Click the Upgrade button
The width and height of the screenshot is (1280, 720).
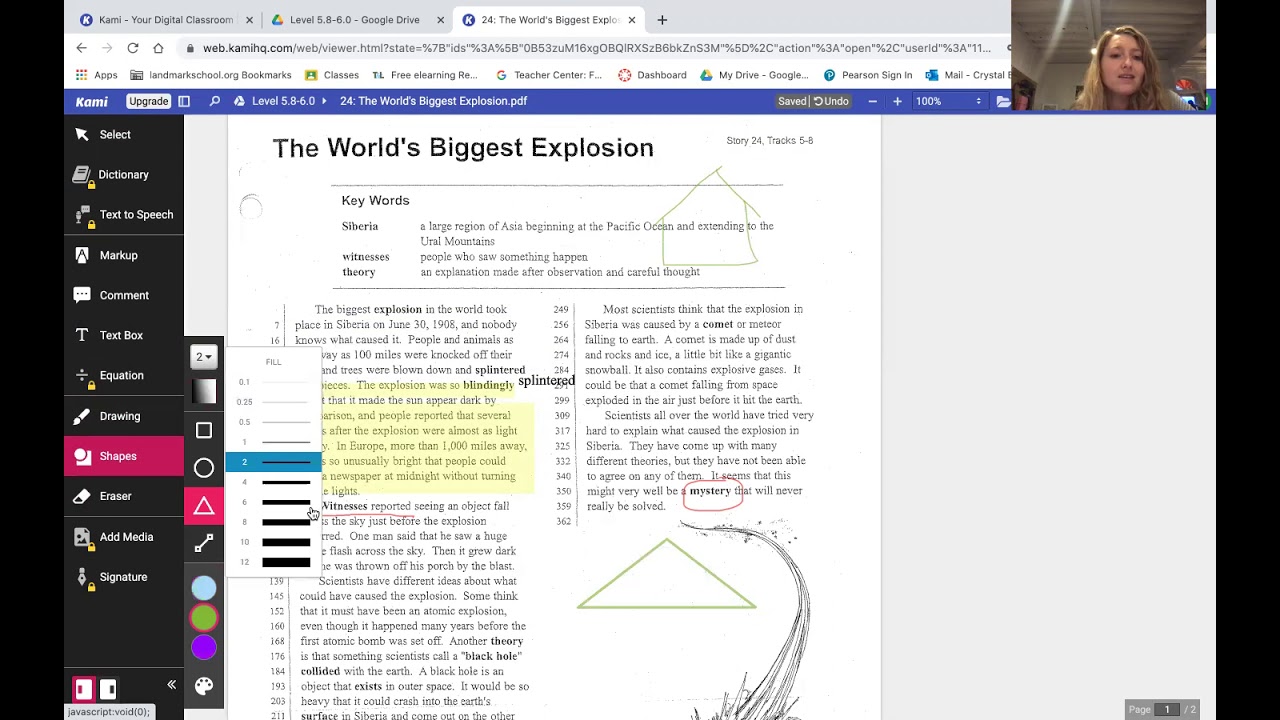coord(148,101)
